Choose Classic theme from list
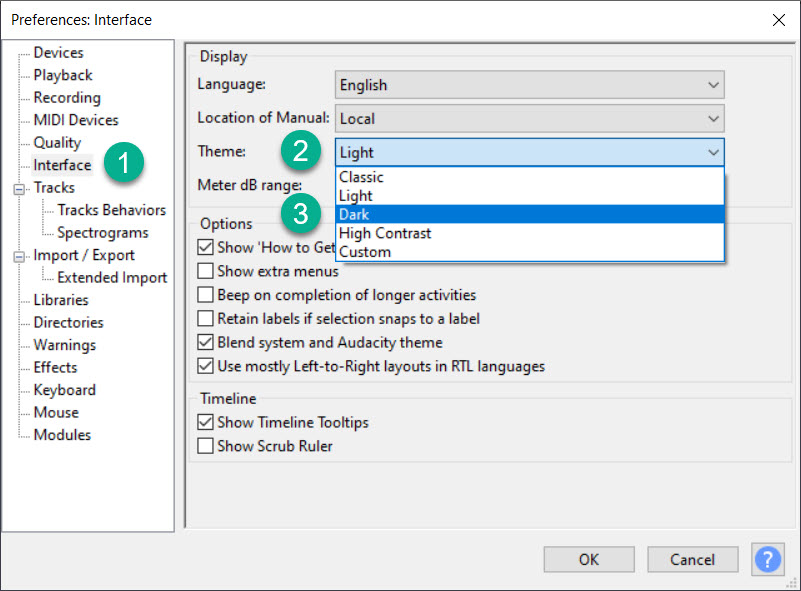The width and height of the screenshot is (801, 591). [x=530, y=177]
